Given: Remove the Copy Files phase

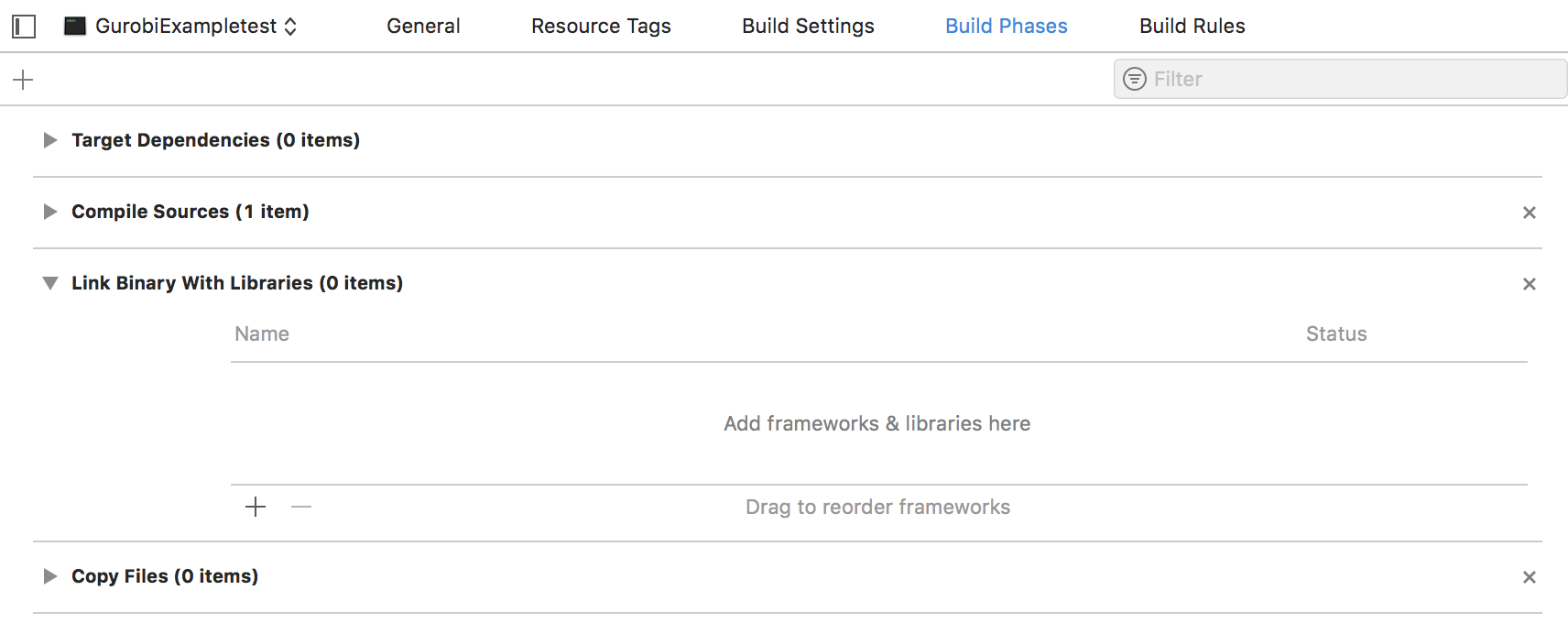Looking at the screenshot, I should click(x=1530, y=577).
